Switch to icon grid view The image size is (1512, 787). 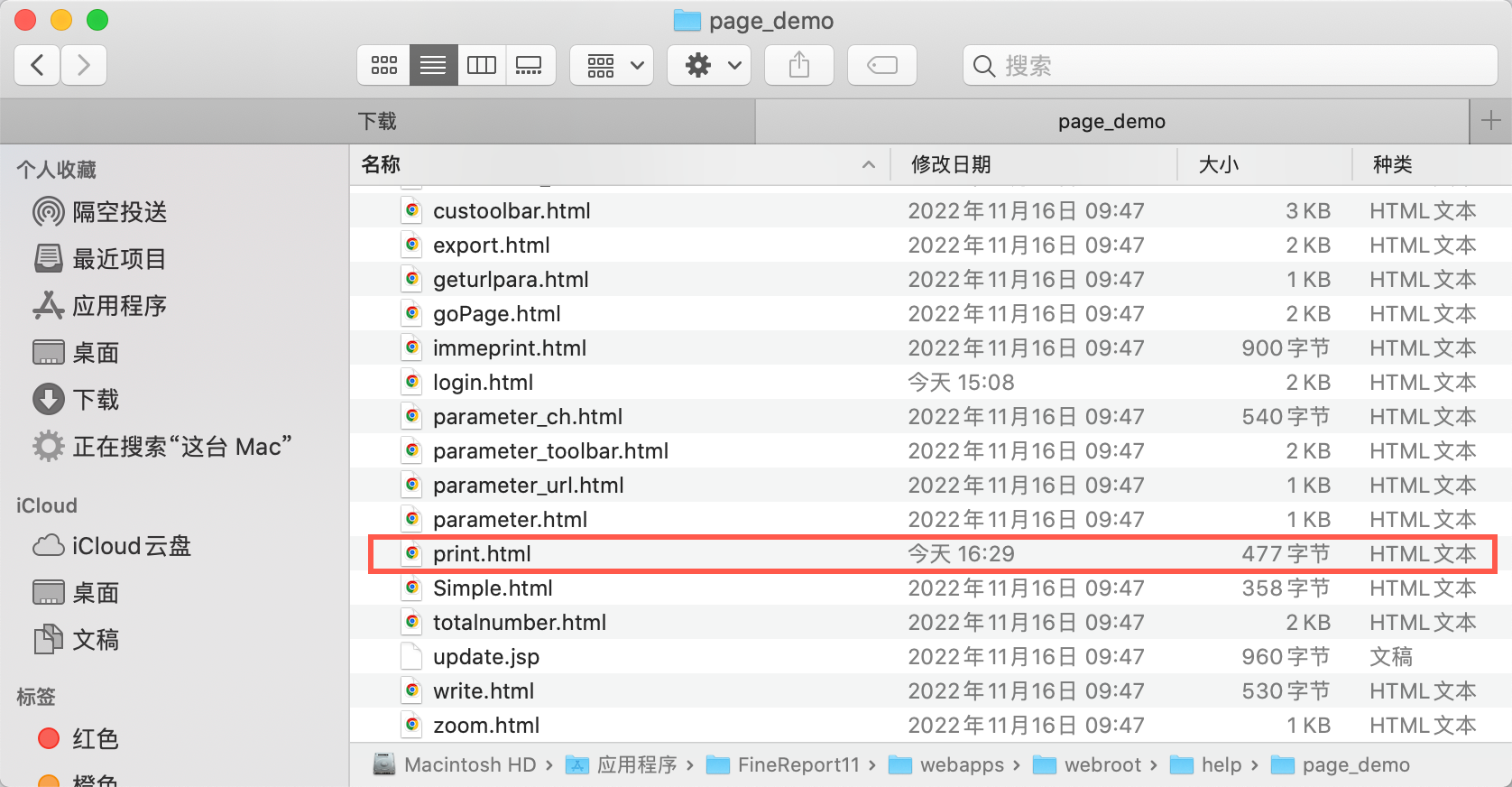point(384,65)
